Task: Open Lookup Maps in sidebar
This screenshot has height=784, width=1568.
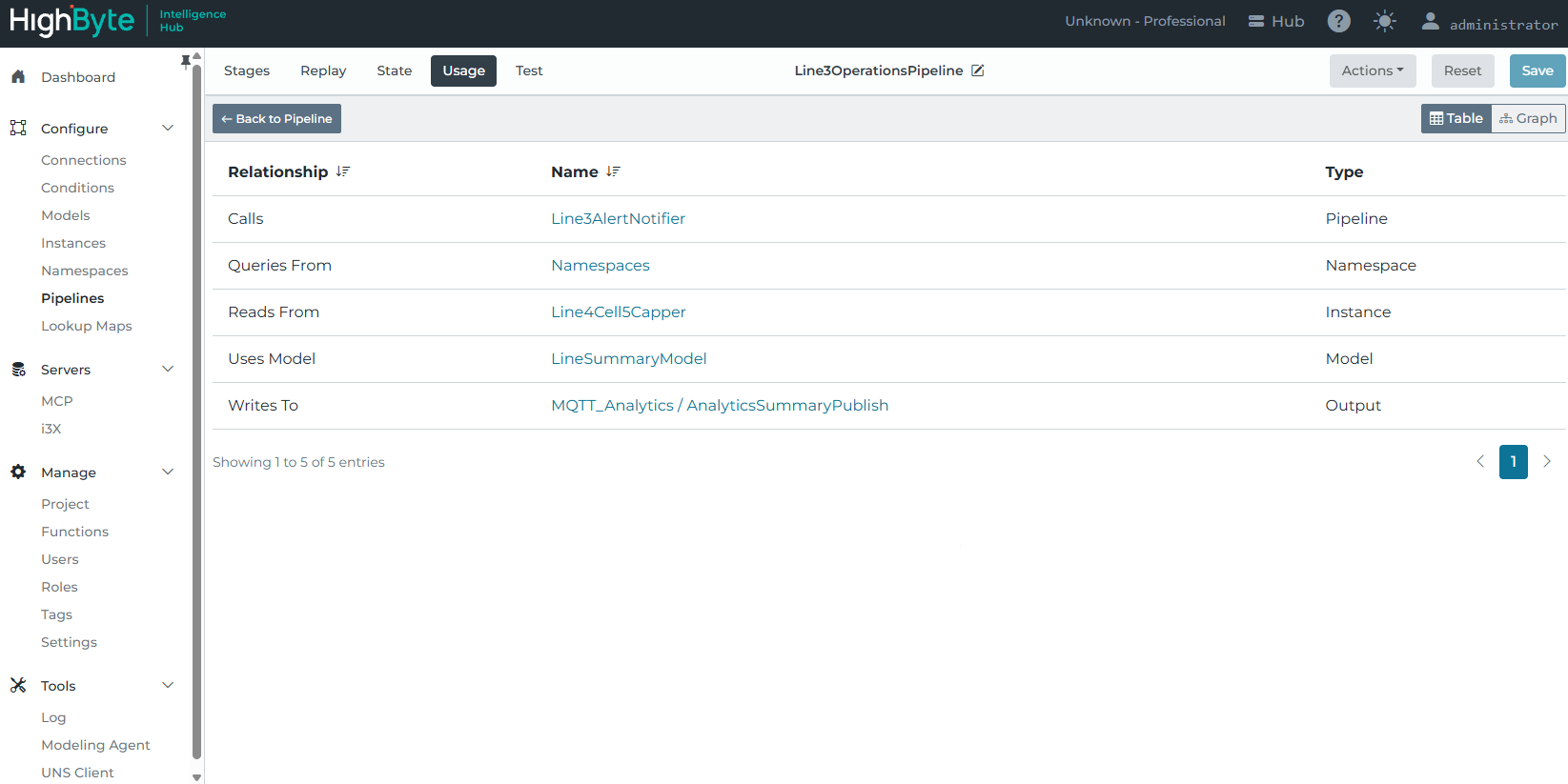Action: pyautogui.click(x=87, y=326)
